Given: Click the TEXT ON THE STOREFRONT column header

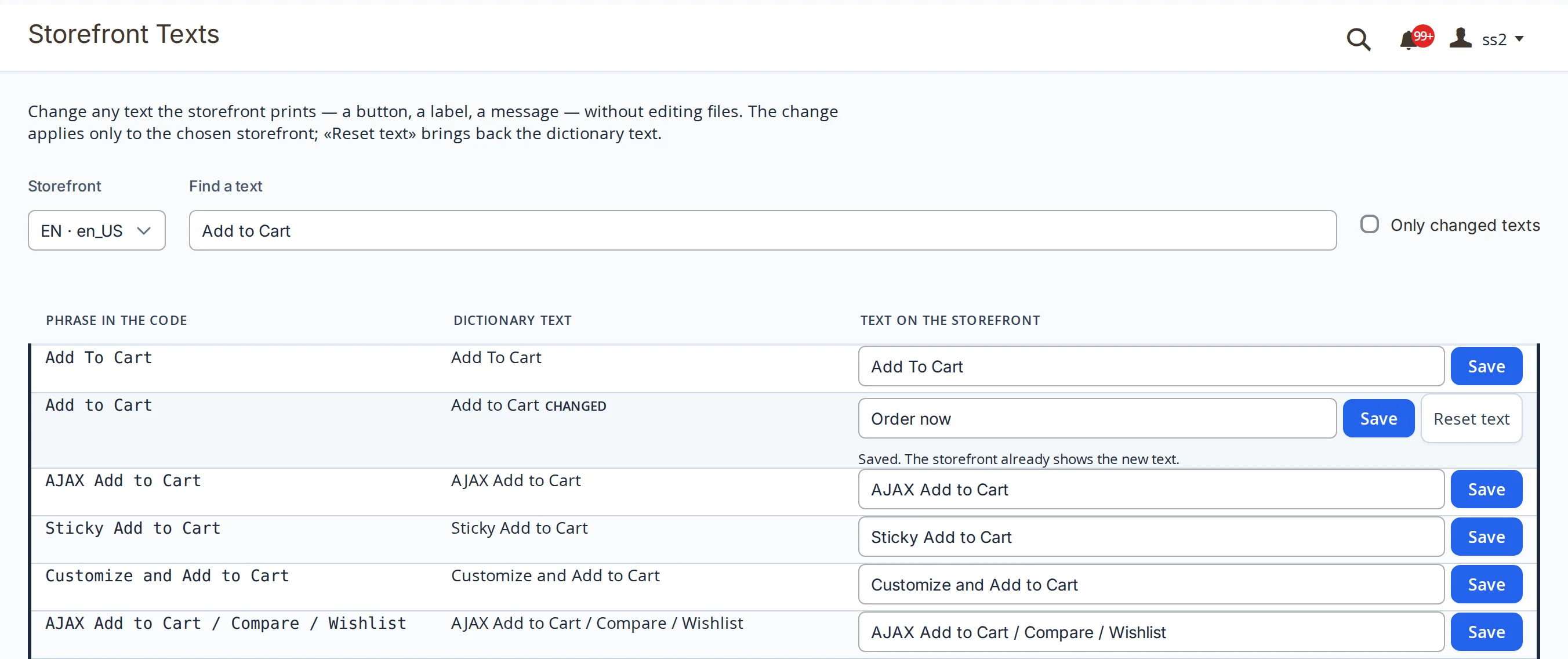Looking at the screenshot, I should [950, 320].
